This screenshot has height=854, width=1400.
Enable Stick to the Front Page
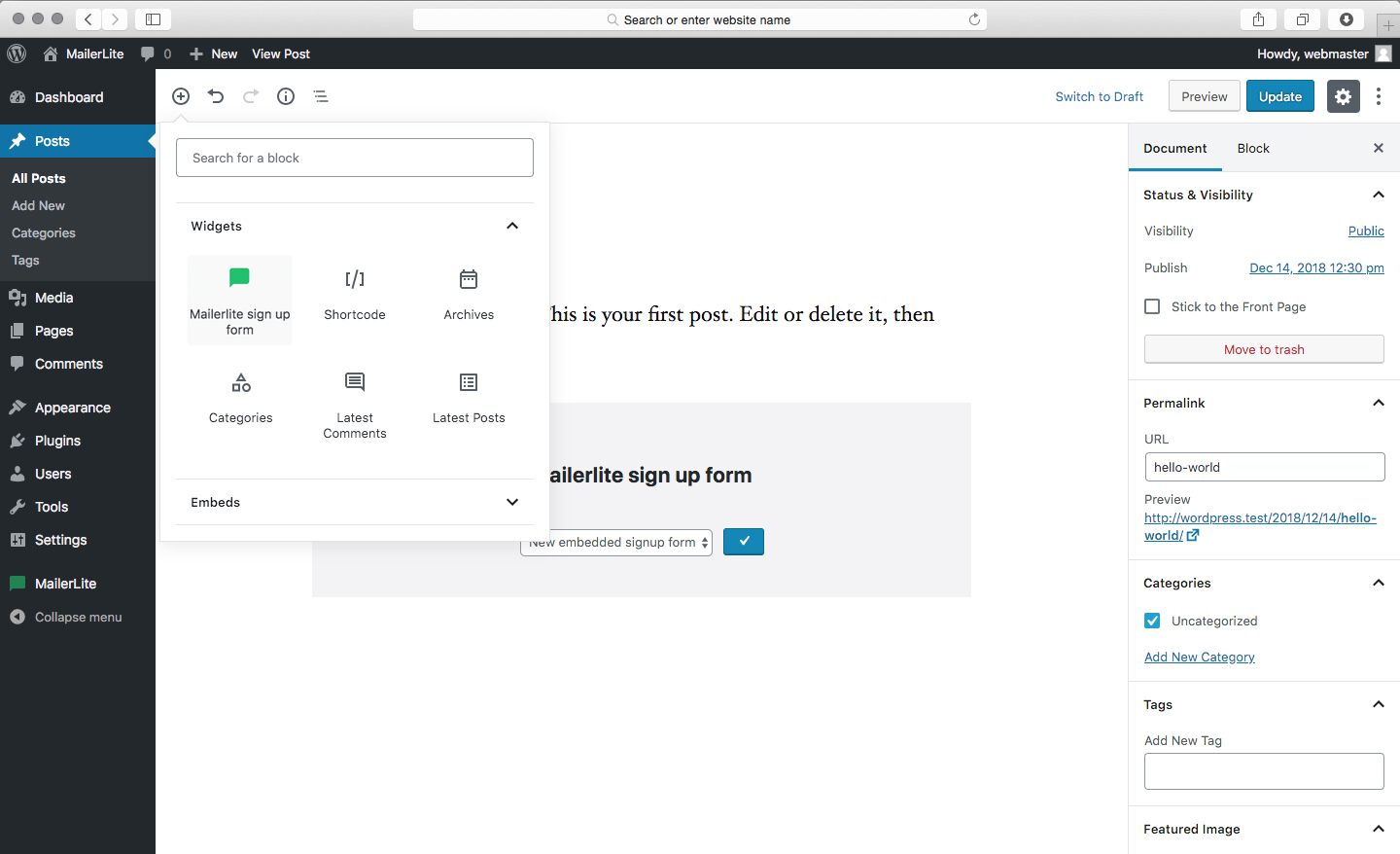pos(1152,305)
